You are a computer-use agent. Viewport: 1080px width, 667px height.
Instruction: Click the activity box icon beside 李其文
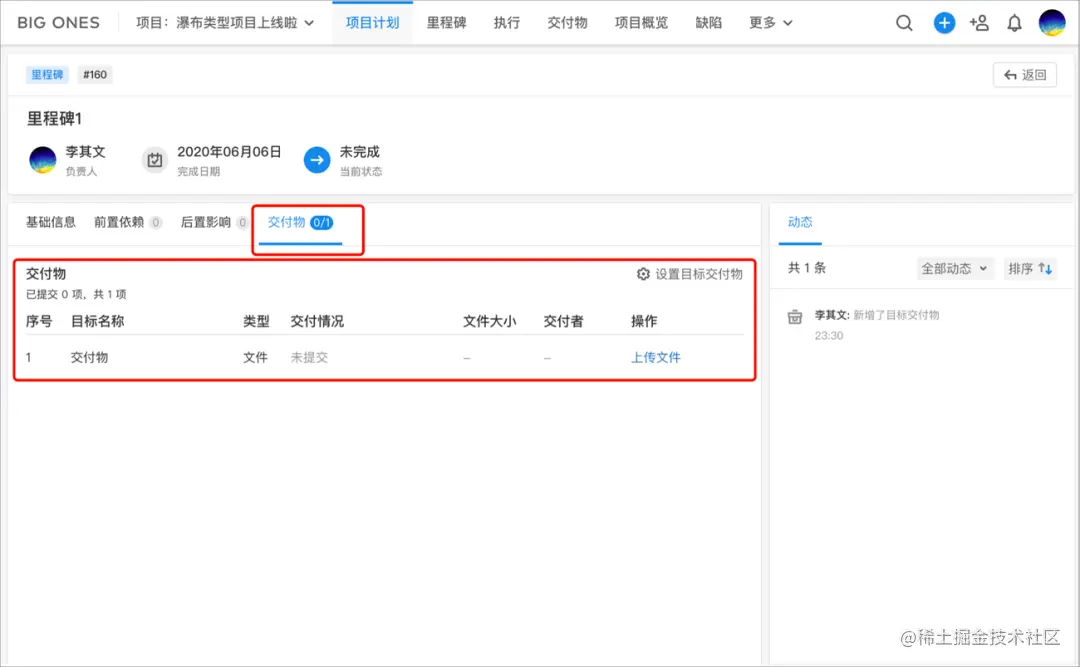pos(795,317)
